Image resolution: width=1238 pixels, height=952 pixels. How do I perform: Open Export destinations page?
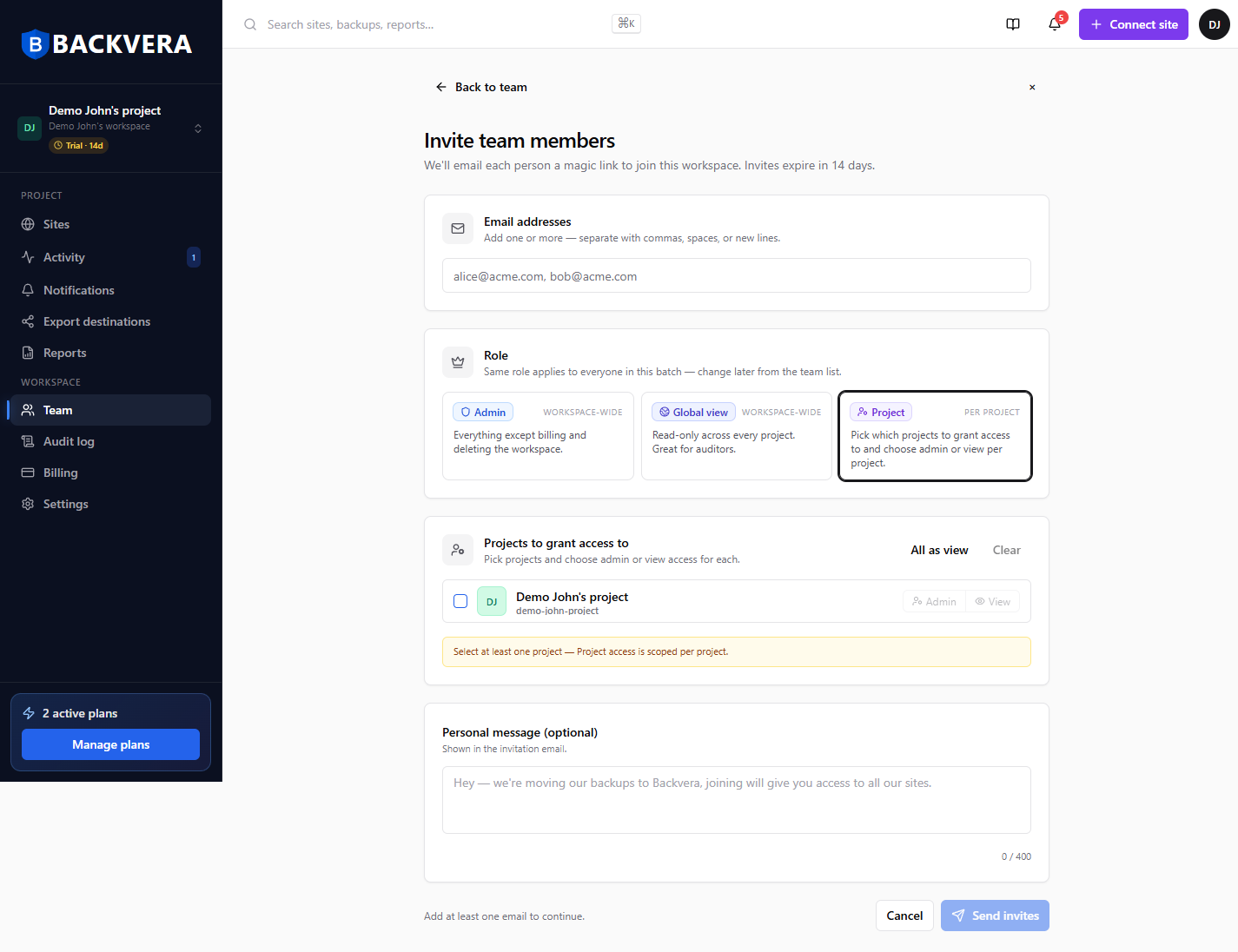[111, 321]
